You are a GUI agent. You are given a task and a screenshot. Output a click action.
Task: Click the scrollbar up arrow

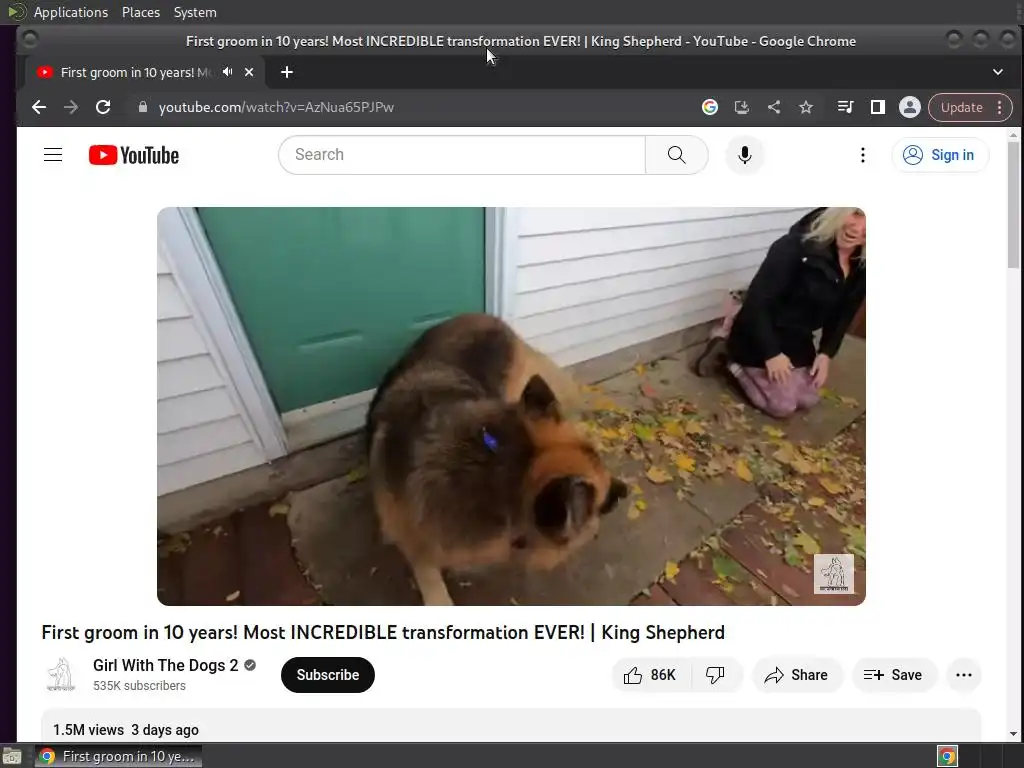[x=1013, y=135]
